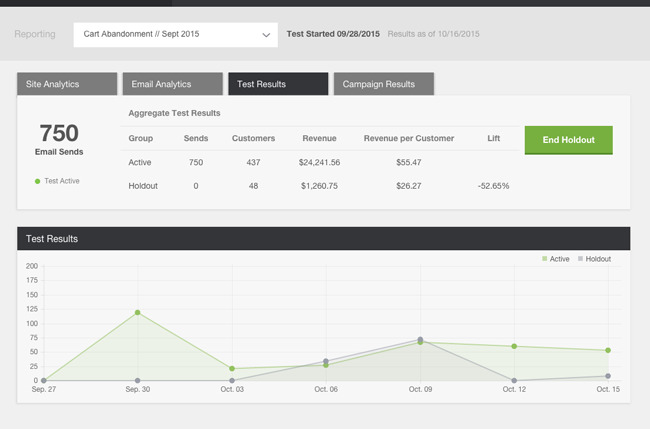
Task: Select the Holdout group row label
Action: click(x=143, y=185)
